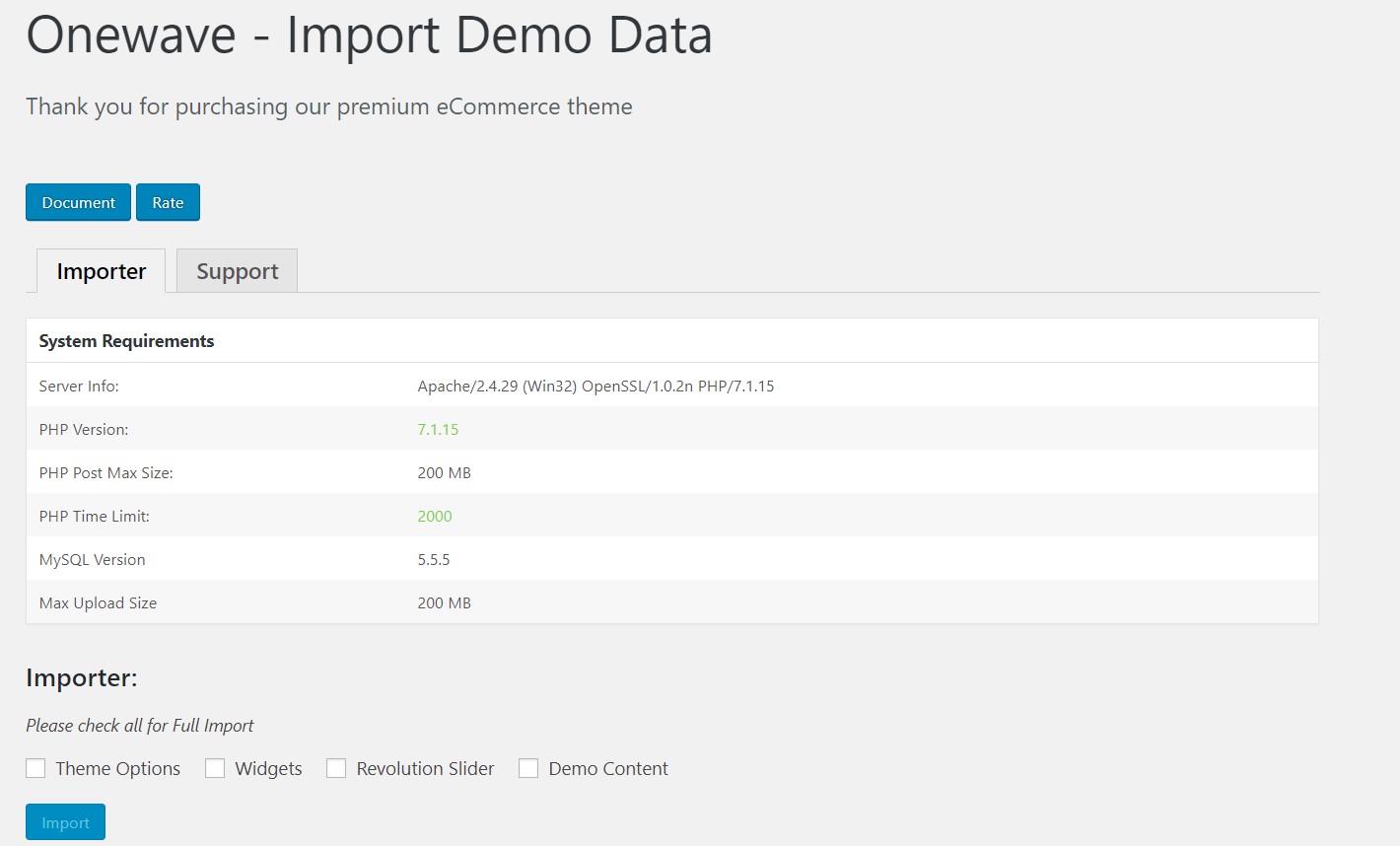Viewport: 1400px width, 846px height.
Task: Click the Apache server info value
Action: (595, 387)
